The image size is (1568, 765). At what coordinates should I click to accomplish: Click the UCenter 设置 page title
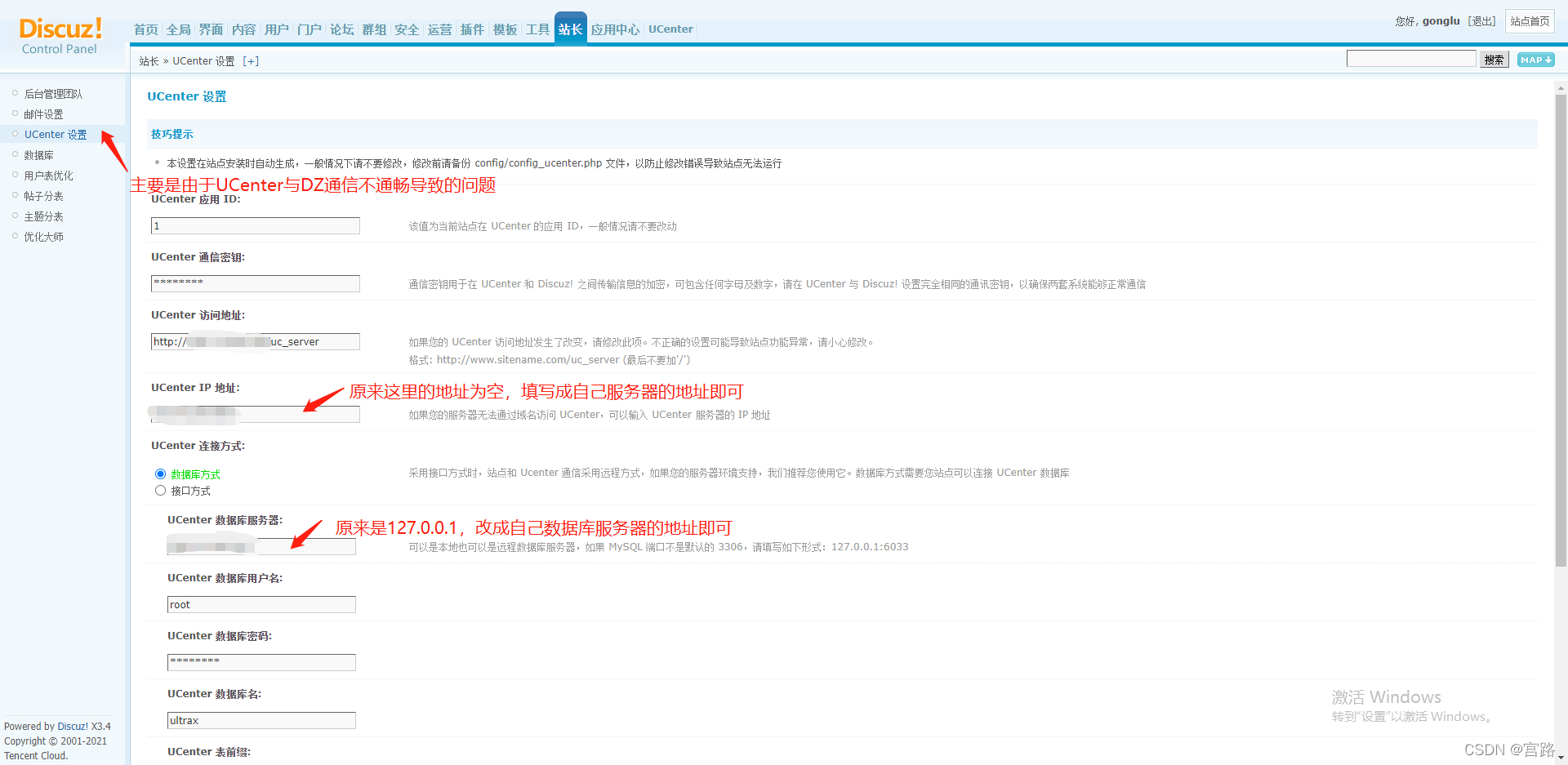[x=187, y=96]
